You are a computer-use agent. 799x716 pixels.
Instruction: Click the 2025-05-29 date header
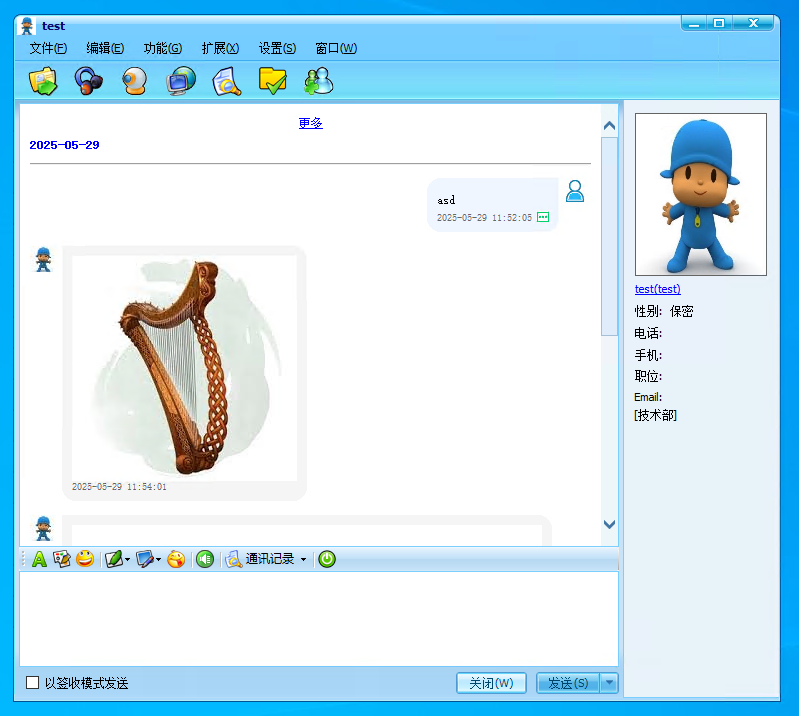64,145
